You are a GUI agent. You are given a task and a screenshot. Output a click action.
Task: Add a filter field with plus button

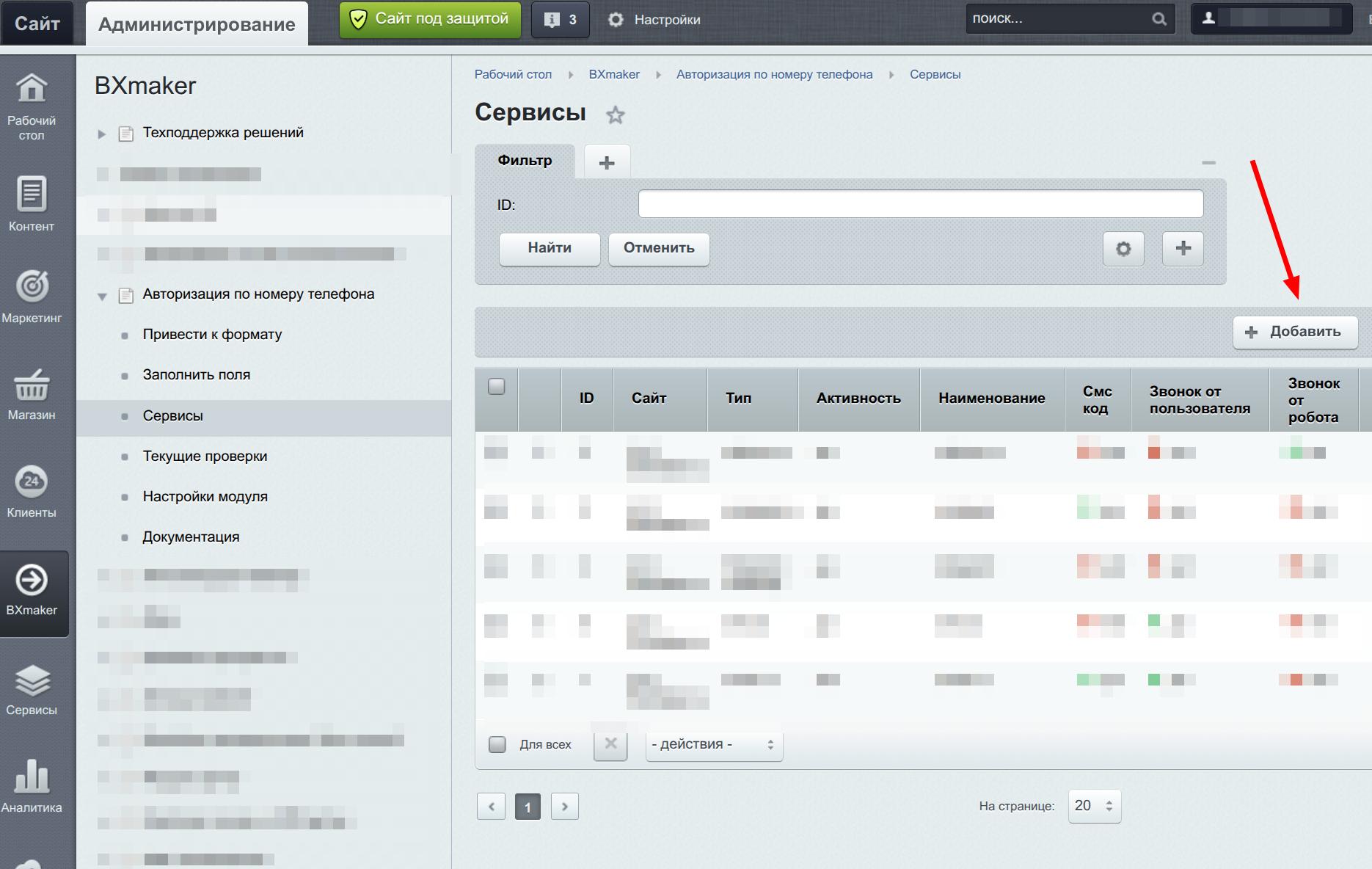coord(1183,249)
